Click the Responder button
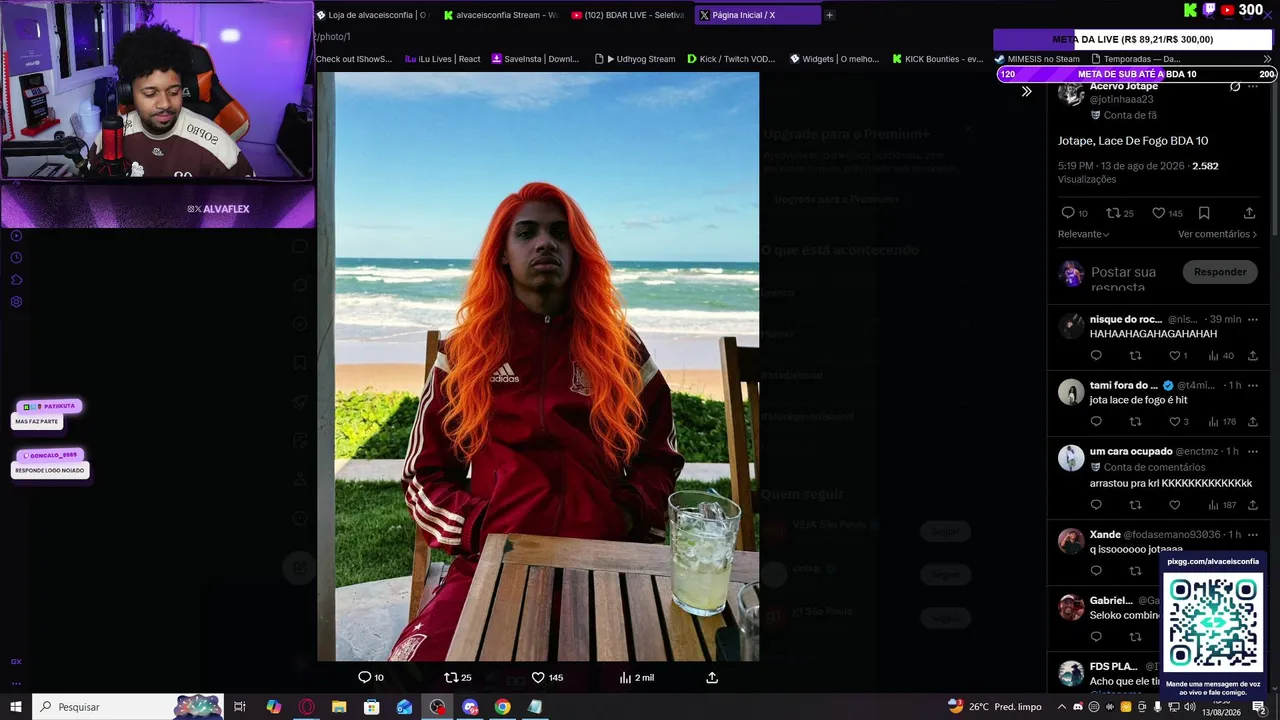Image resolution: width=1280 pixels, height=720 pixels. tap(1220, 272)
